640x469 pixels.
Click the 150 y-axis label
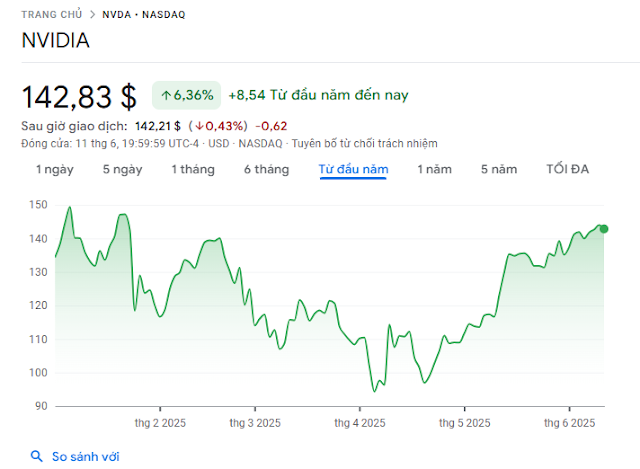point(38,204)
